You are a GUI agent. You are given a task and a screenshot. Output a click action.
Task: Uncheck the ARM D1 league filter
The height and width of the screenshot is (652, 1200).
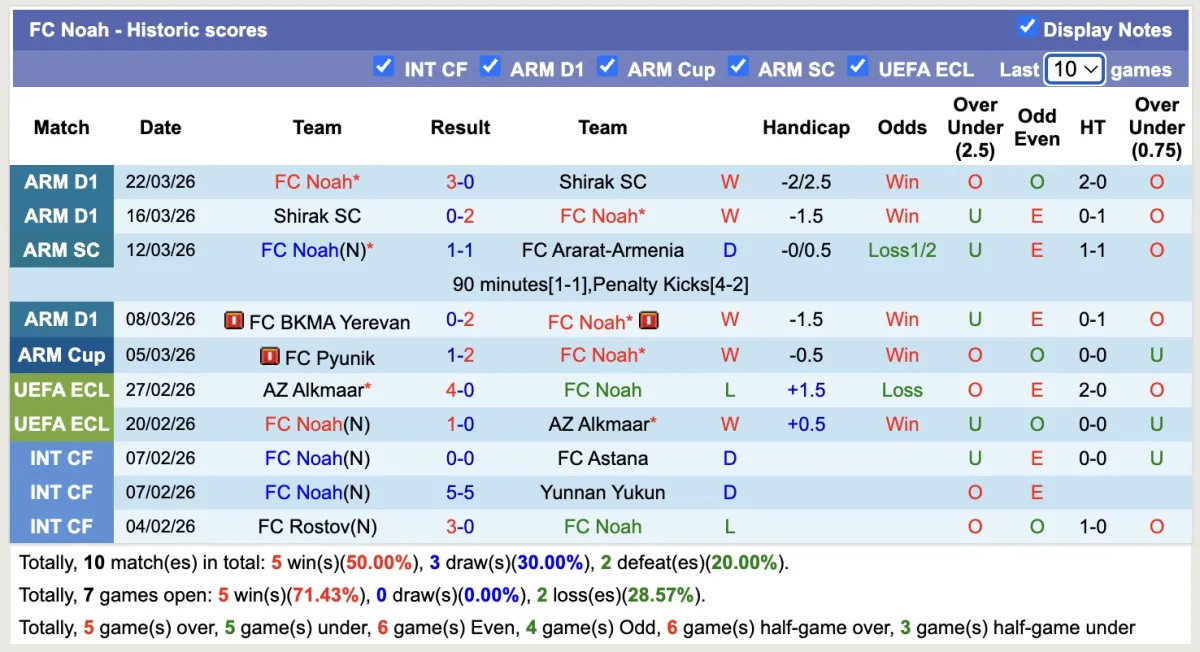point(490,67)
